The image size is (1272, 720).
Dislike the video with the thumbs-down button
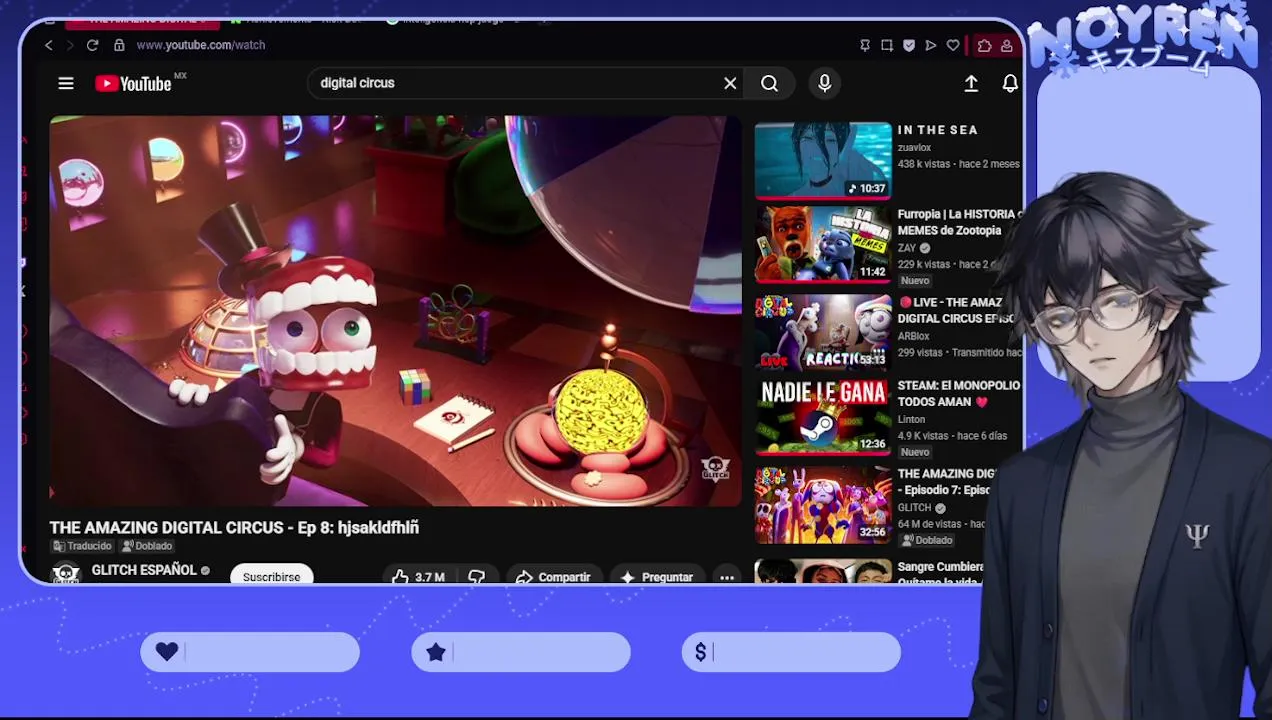coord(477,577)
